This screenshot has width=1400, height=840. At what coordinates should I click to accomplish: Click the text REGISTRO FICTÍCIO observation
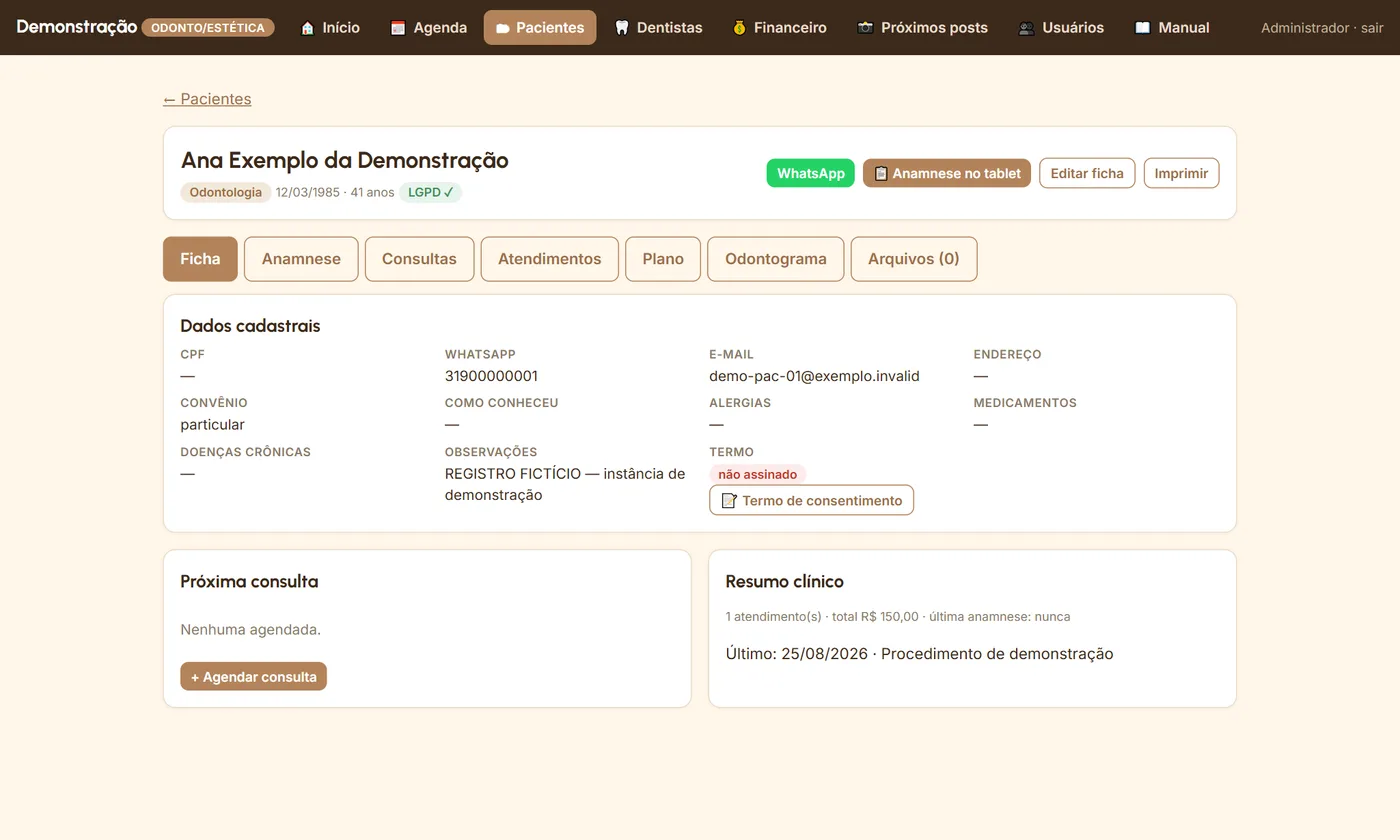tap(565, 484)
